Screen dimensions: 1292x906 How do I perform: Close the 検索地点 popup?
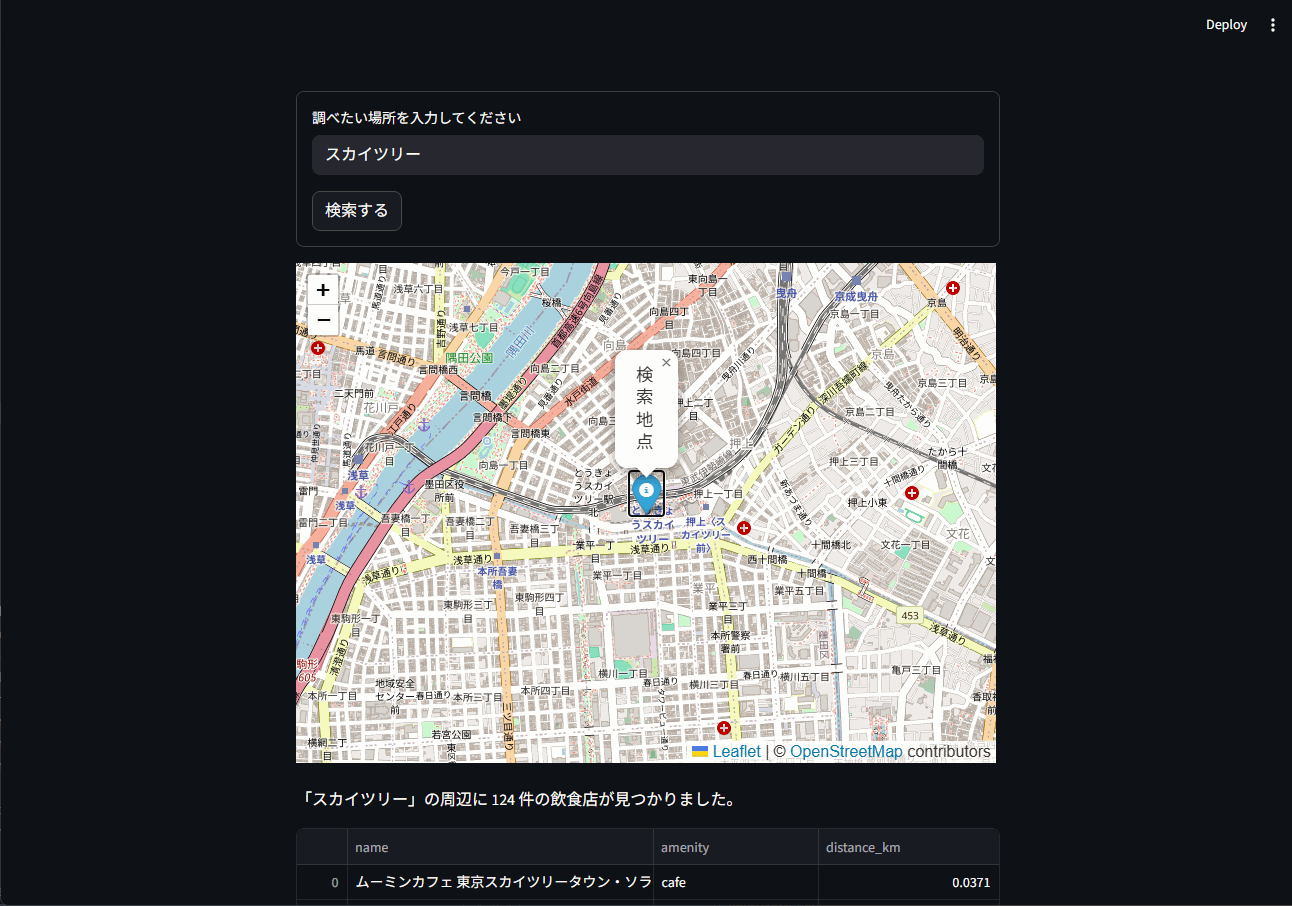pos(666,363)
